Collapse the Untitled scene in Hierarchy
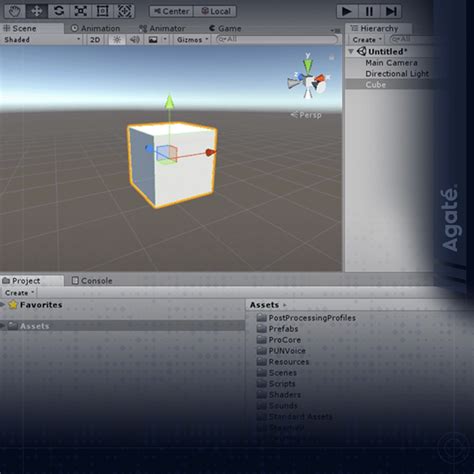474x474 pixels. pyautogui.click(x=351, y=52)
